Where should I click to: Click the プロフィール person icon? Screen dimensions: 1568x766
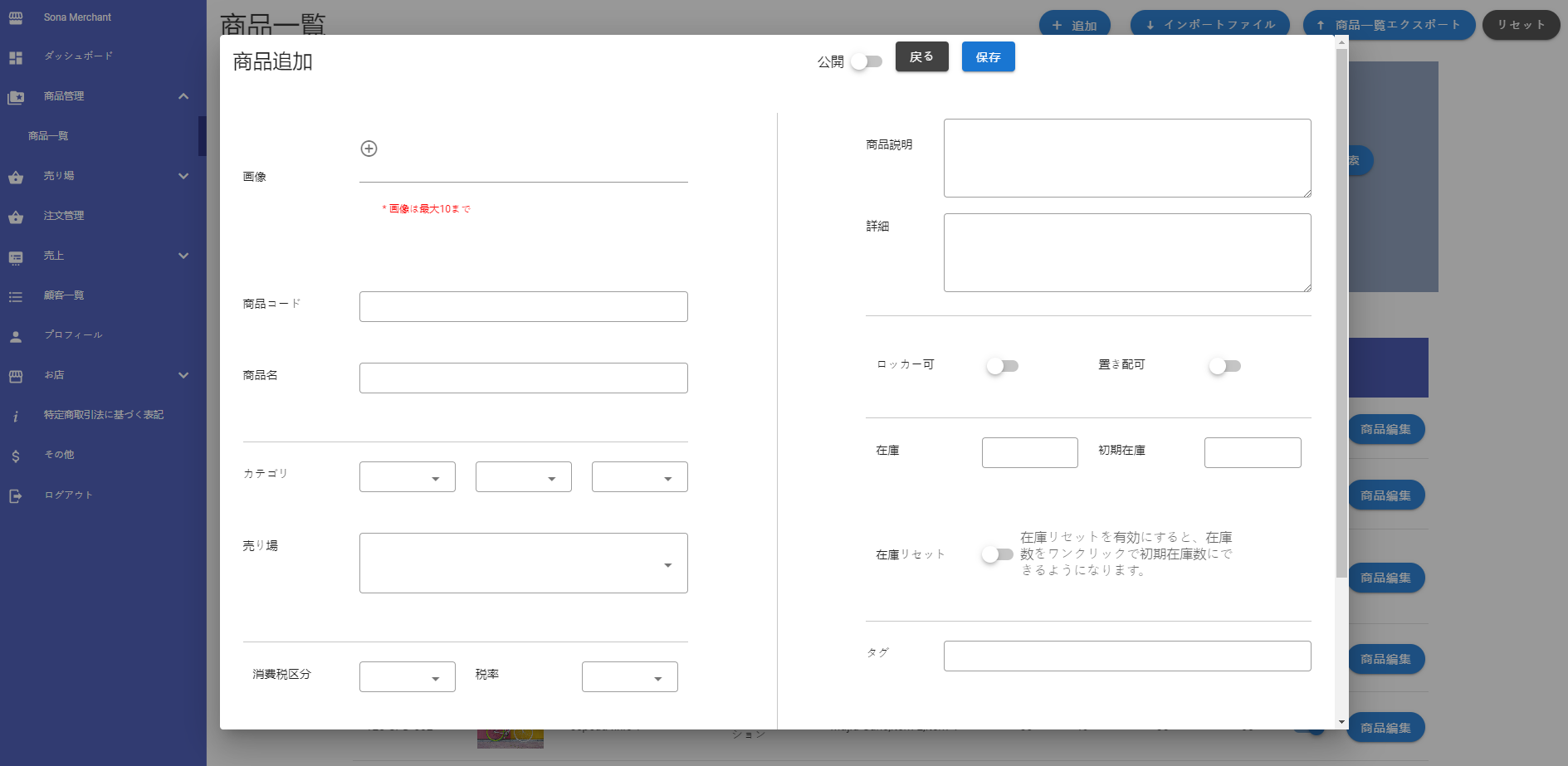click(16, 337)
